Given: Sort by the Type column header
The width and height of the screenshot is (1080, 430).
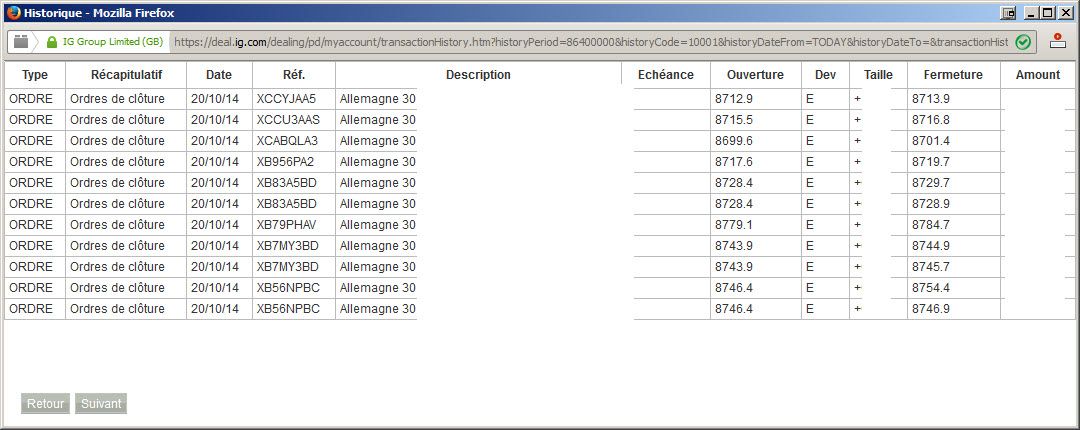Looking at the screenshot, I should click(x=34, y=75).
